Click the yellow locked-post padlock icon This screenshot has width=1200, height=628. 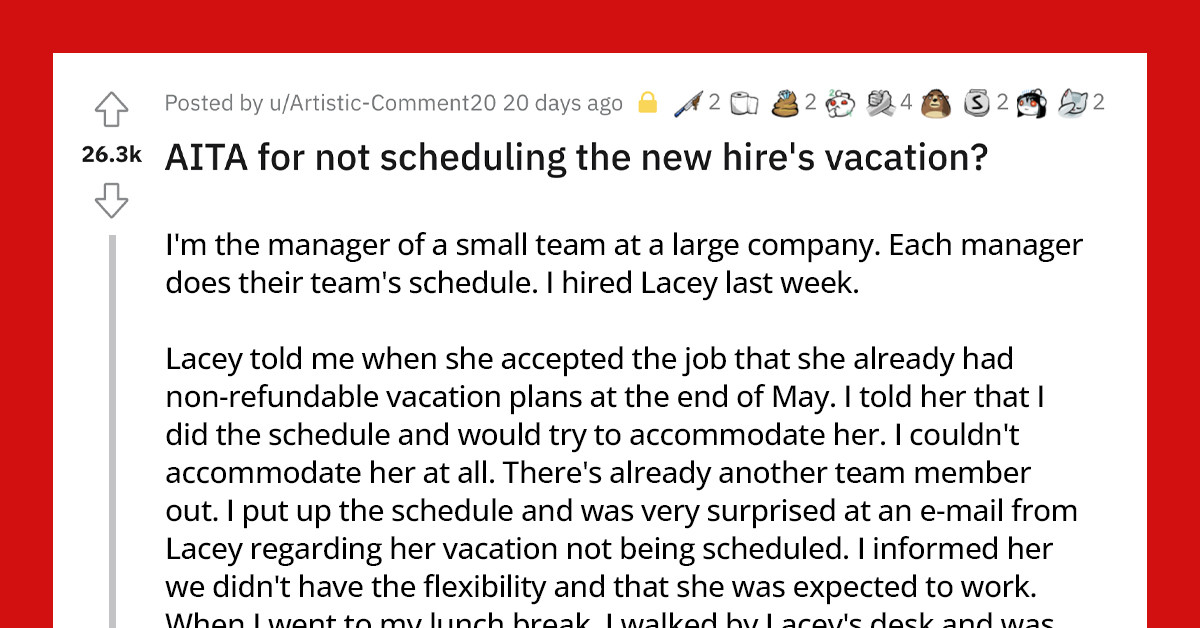pos(646,102)
